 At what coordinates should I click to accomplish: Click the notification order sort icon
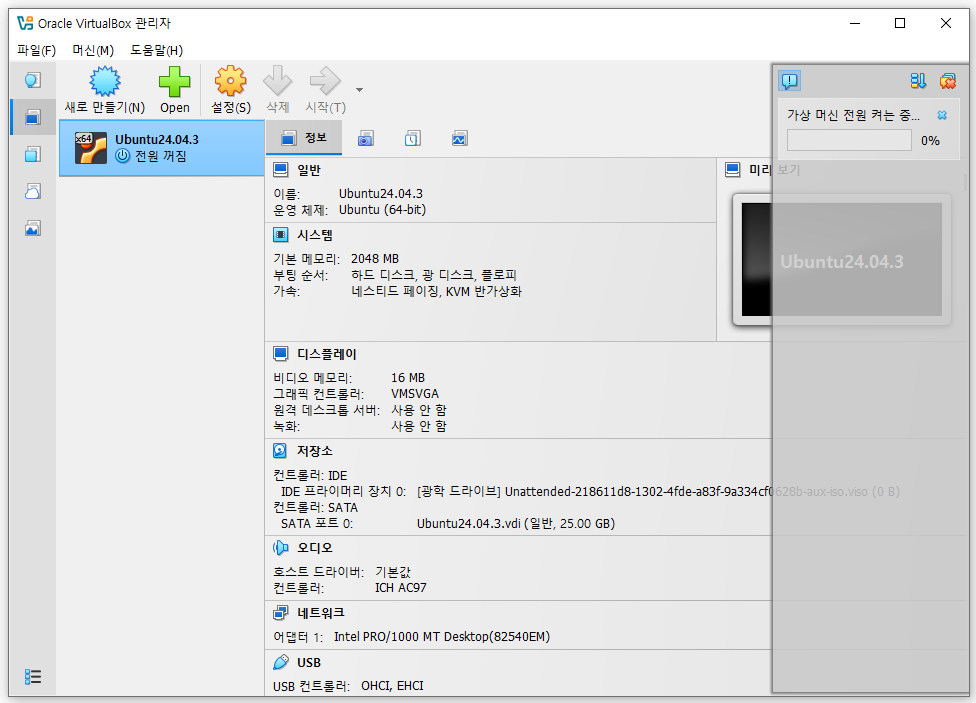tap(918, 81)
